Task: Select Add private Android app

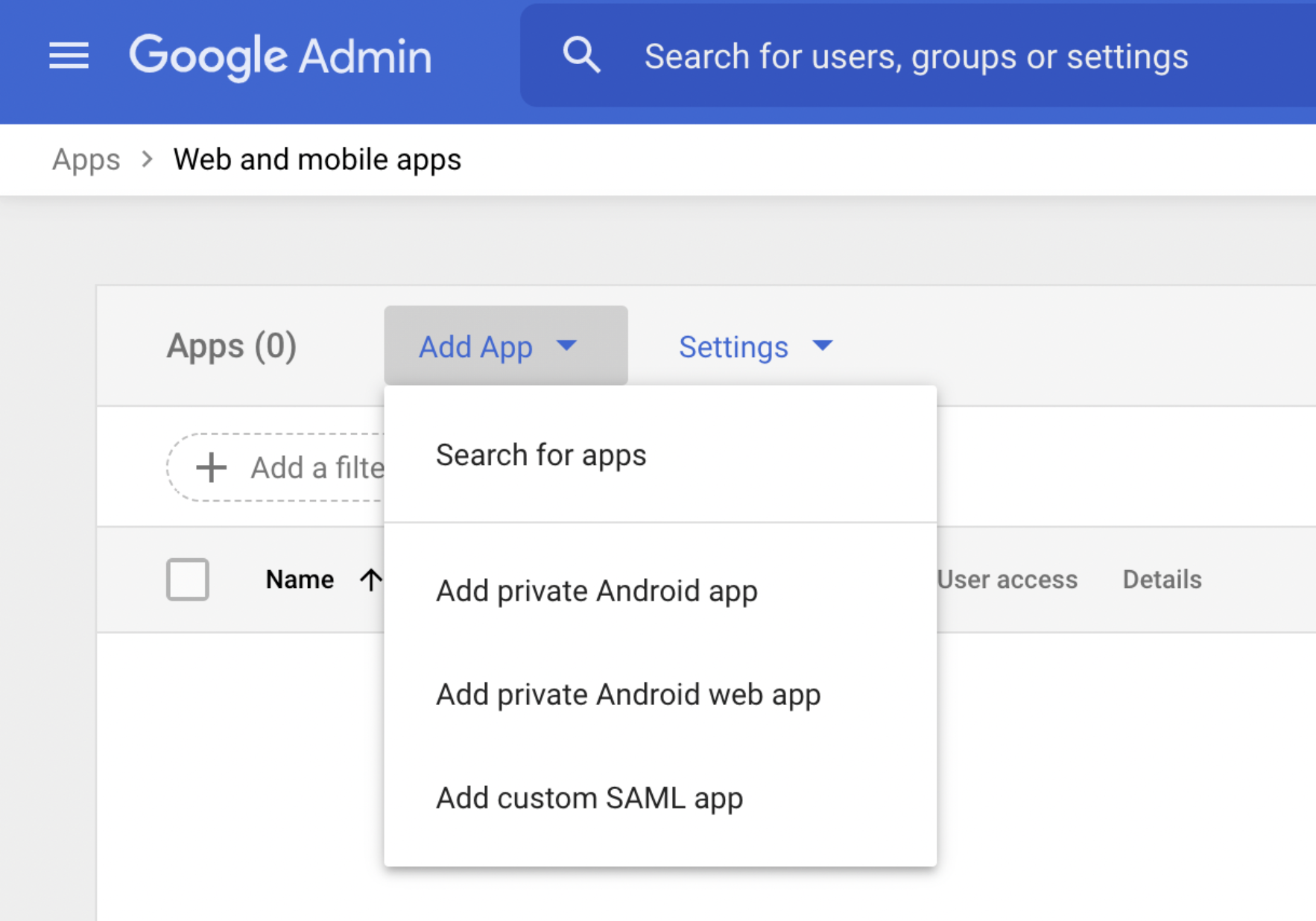Action: 660,591
